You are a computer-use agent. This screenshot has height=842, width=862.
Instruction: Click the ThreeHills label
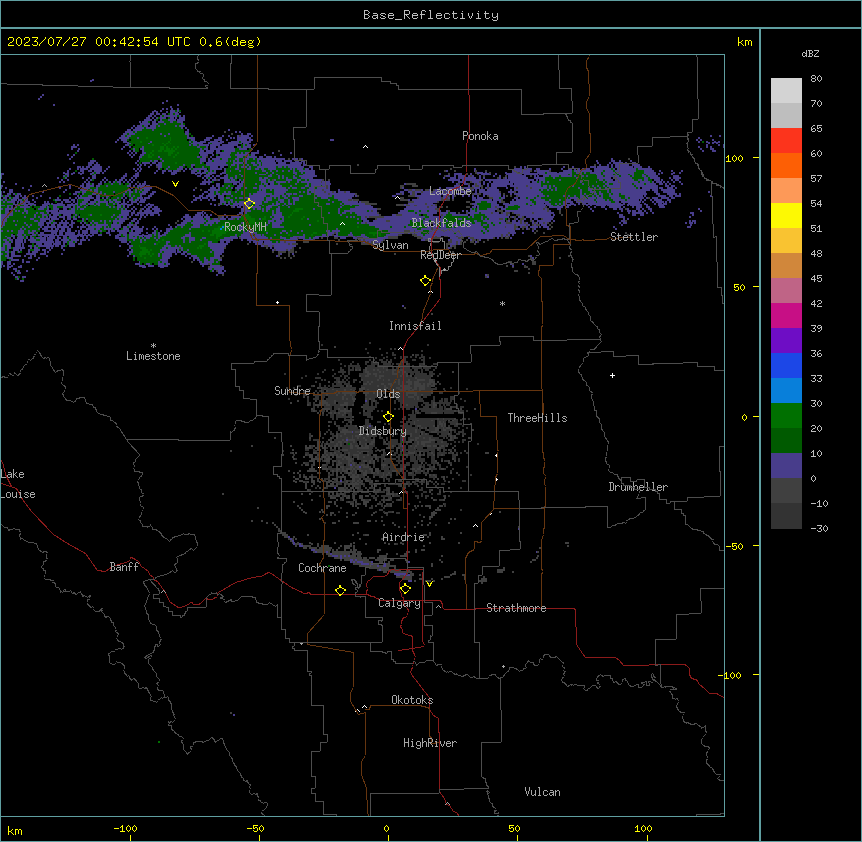point(537,418)
